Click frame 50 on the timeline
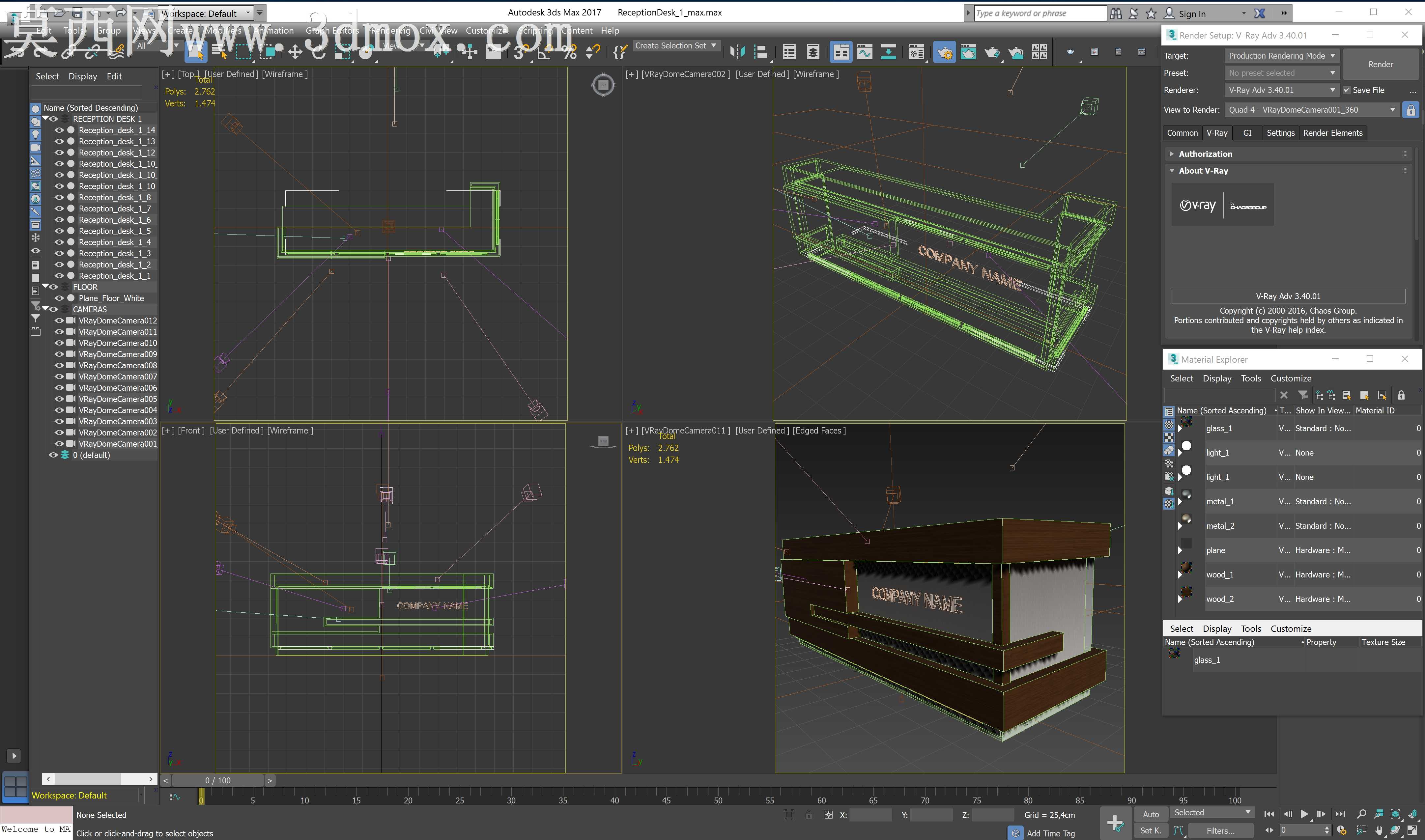Screen dimensions: 1425x840 pyautogui.click(x=718, y=799)
